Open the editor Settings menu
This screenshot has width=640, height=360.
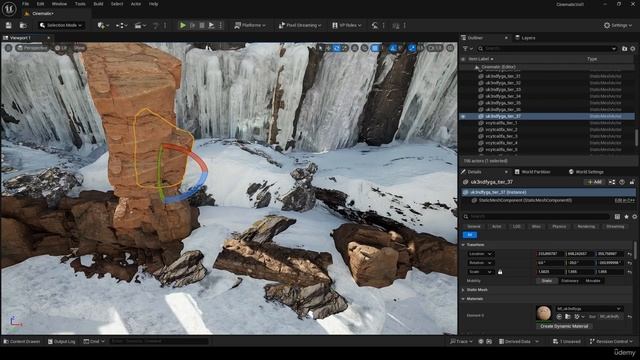click(618, 25)
